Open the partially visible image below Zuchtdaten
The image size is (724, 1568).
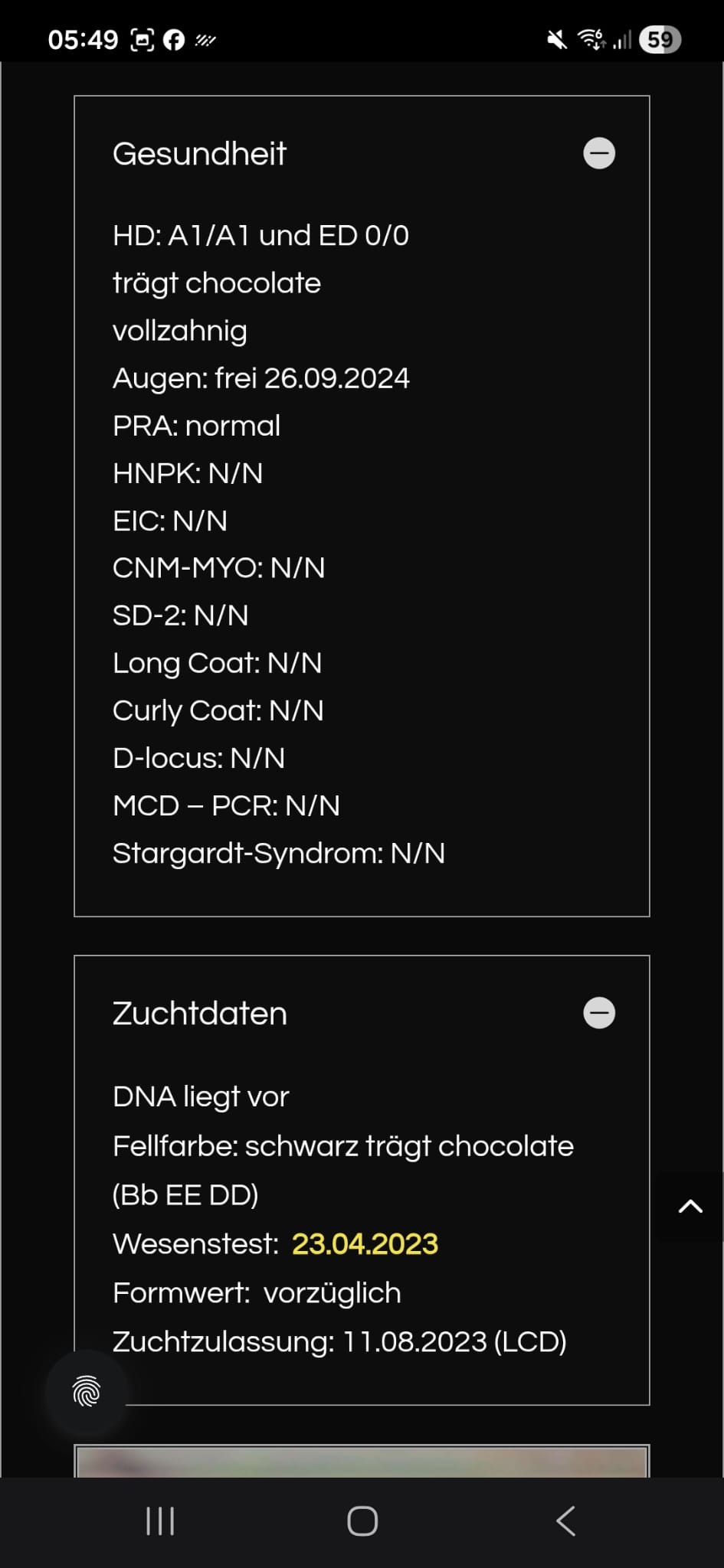tap(362, 1461)
